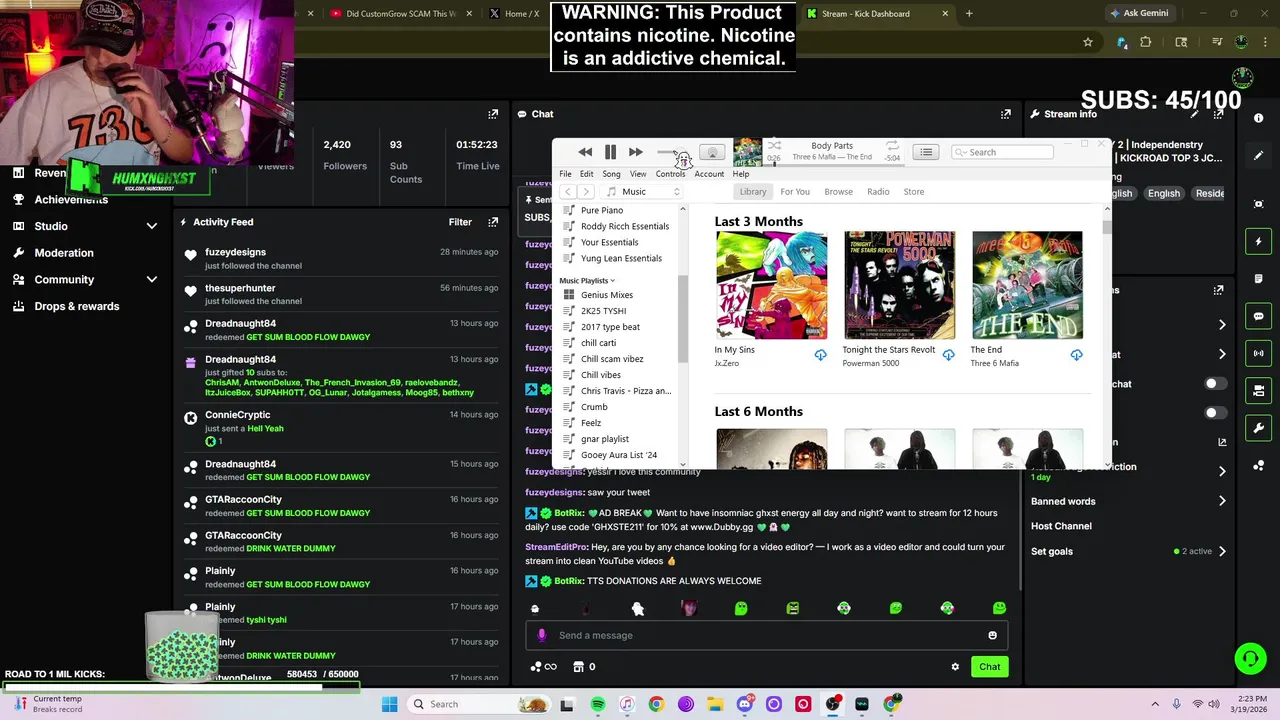
Task: Open chat settings gear icon
Action: pyautogui.click(x=955, y=667)
